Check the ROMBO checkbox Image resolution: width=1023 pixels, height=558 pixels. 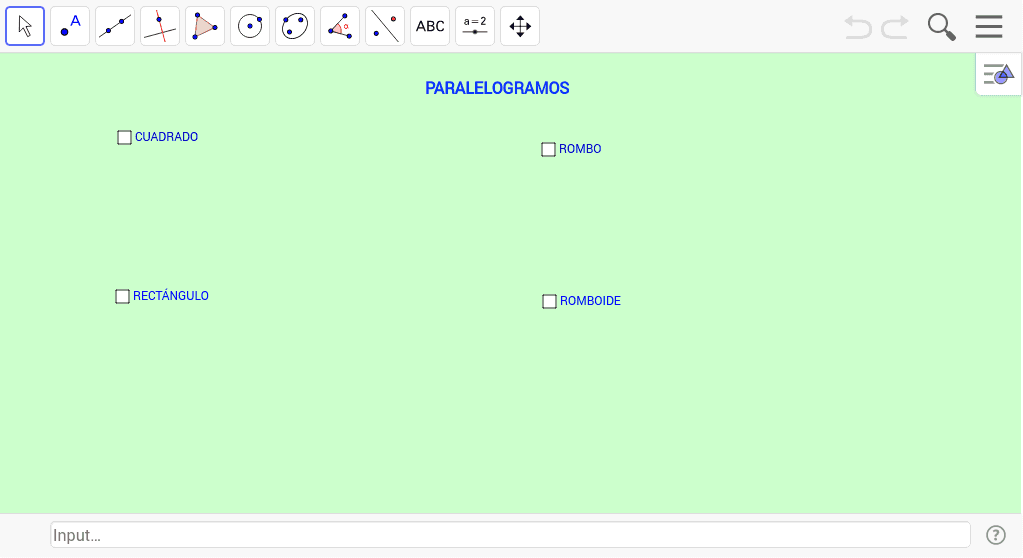click(x=548, y=149)
